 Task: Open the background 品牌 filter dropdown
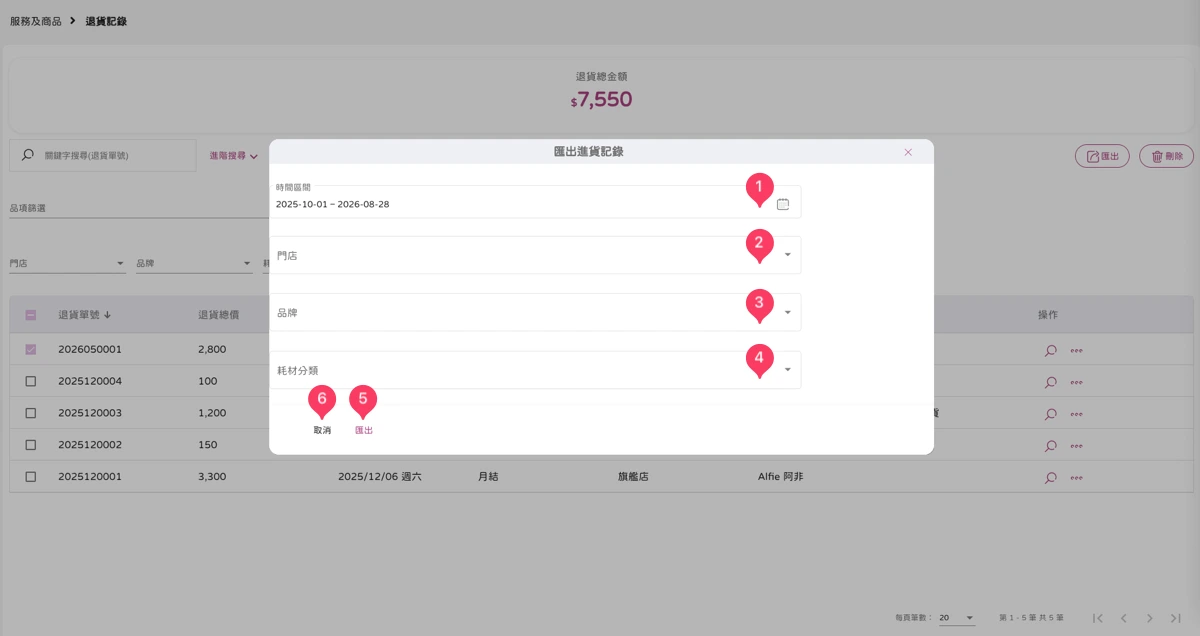(194, 264)
